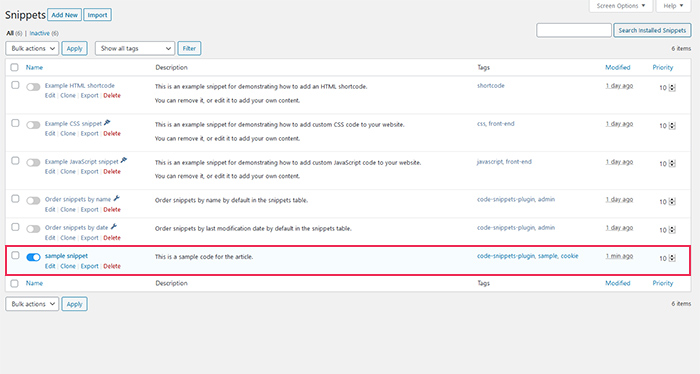Sort by Name in table footer
The height and width of the screenshot is (374, 700).
[x=34, y=283]
